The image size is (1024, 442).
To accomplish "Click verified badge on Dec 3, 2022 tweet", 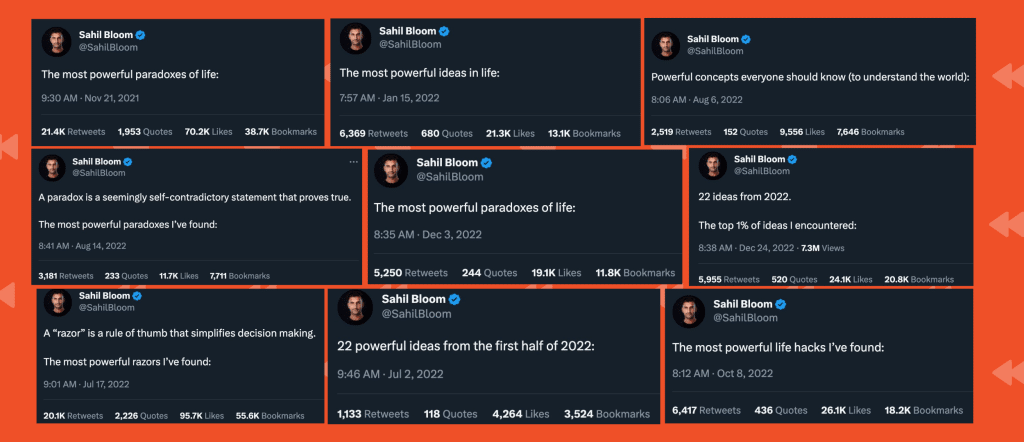I will click(487, 163).
